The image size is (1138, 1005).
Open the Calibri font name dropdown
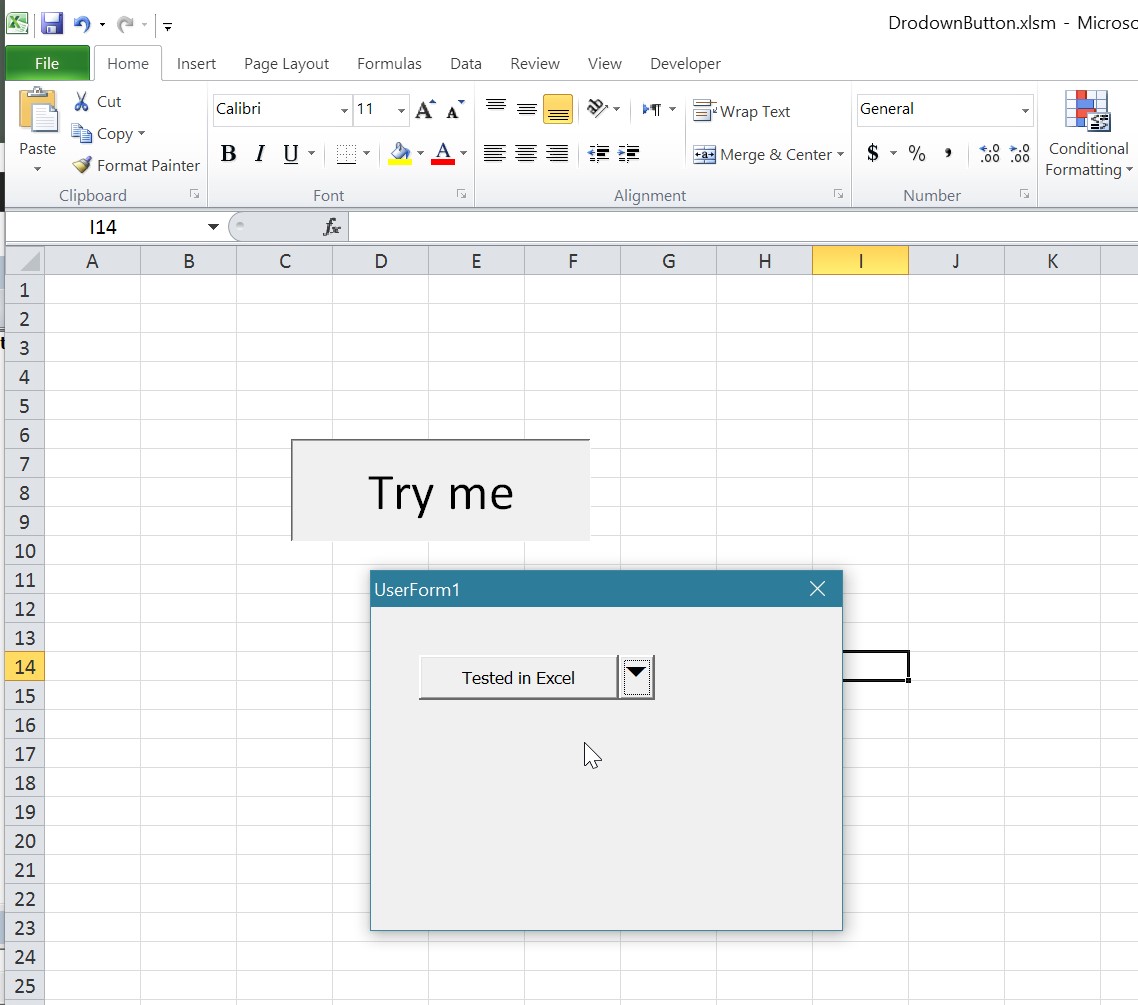(x=344, y=111)
